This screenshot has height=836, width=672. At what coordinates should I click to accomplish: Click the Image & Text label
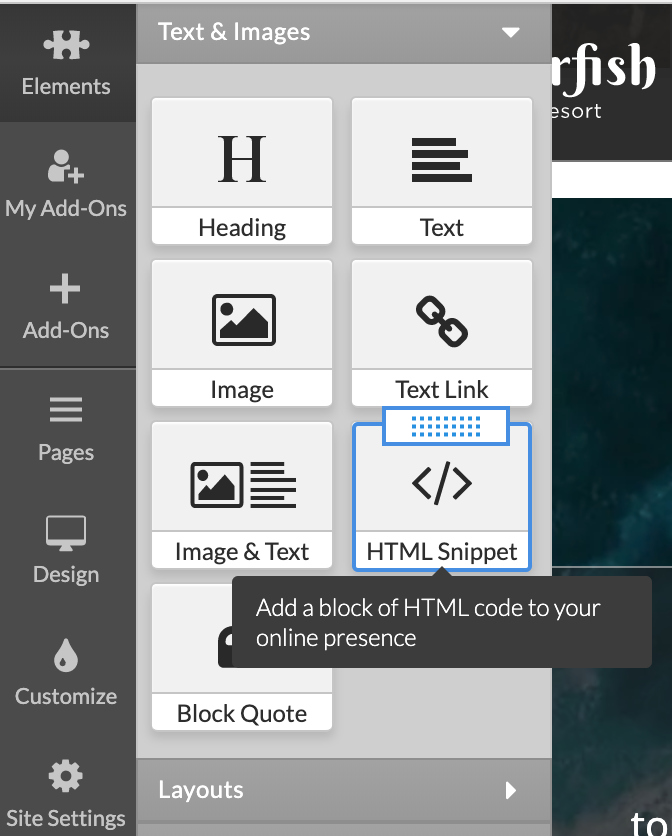coord(242,552)
